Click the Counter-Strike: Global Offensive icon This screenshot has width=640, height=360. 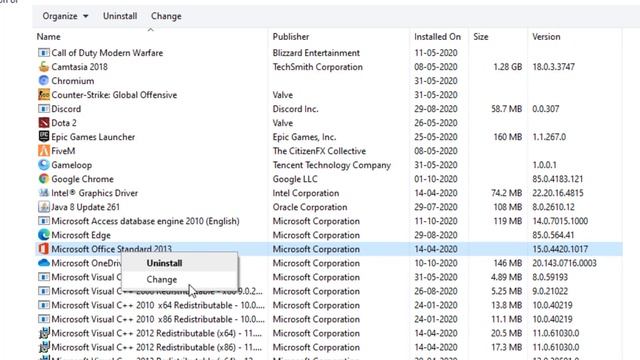click(44, 95)
